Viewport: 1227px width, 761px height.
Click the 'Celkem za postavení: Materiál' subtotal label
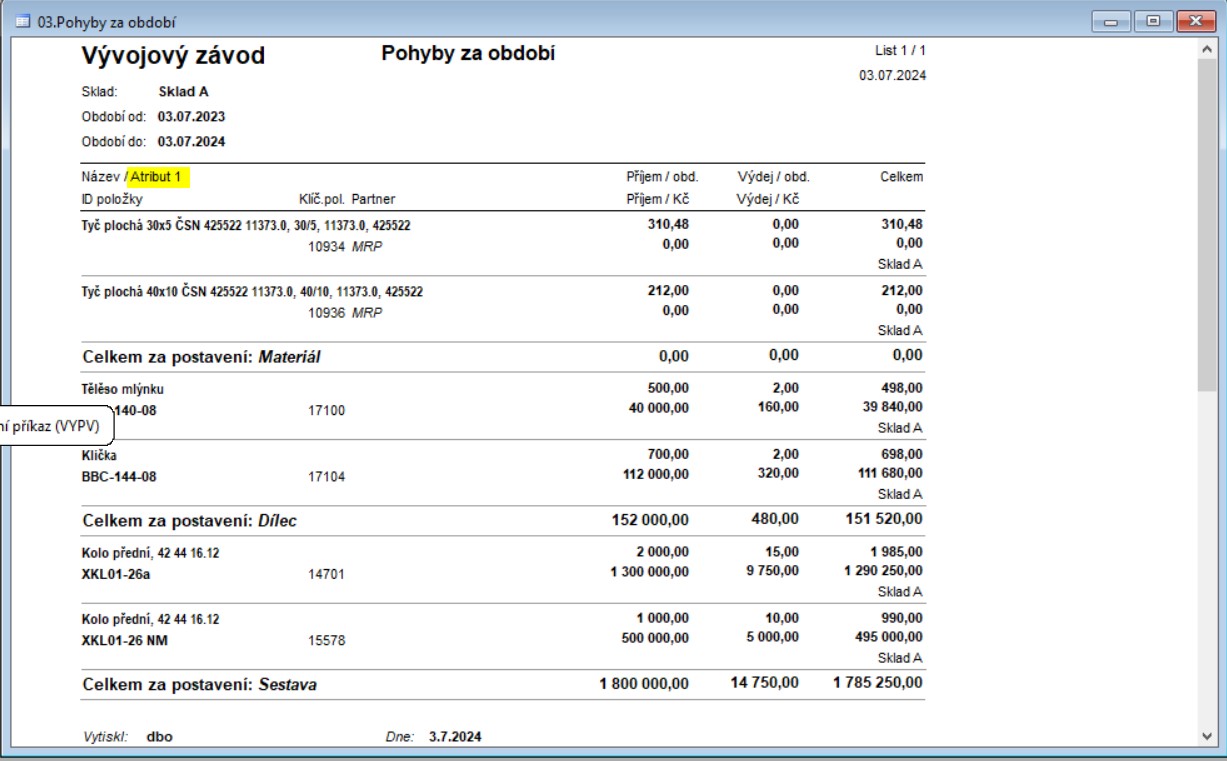pos(202,356)
